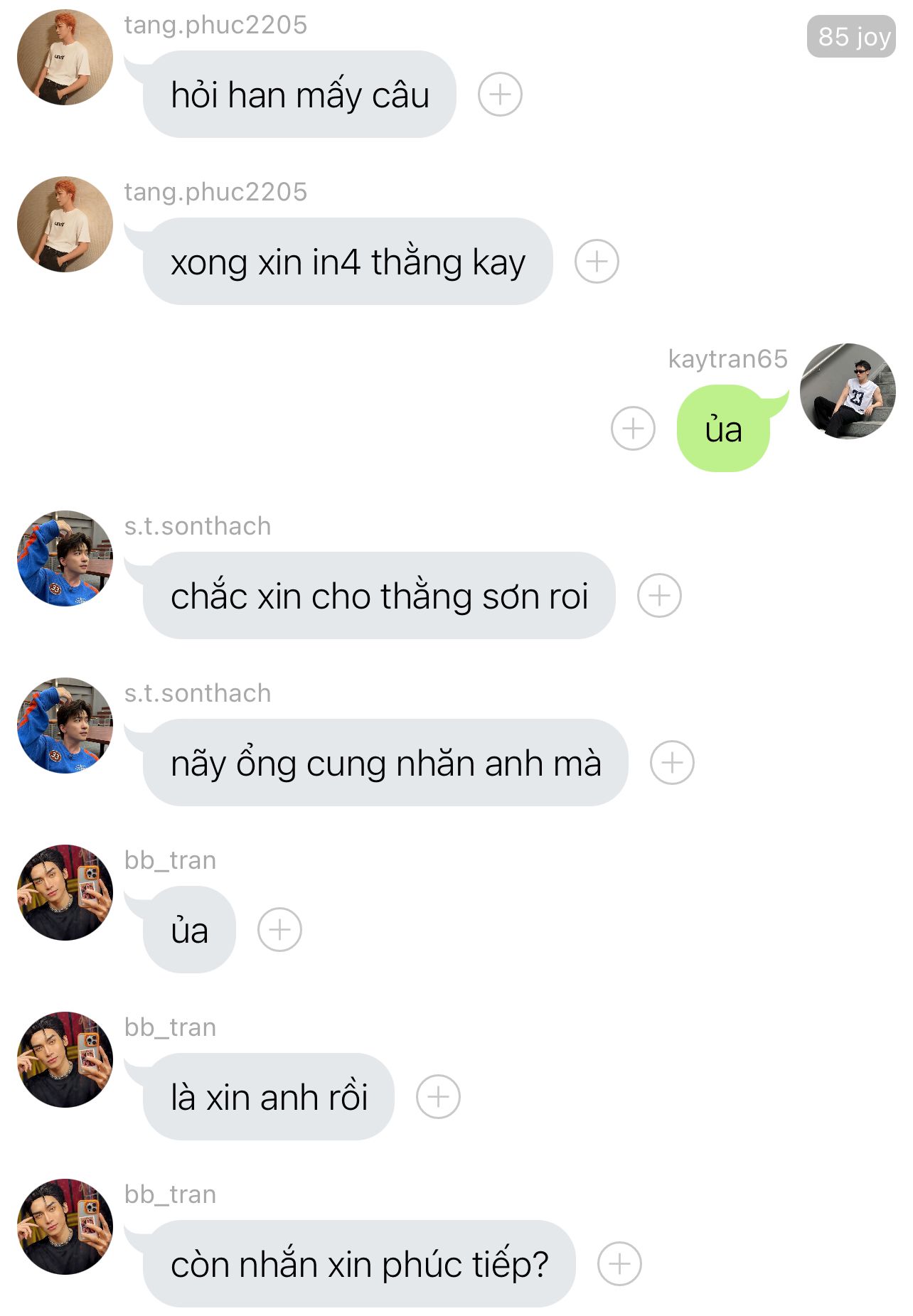Add reaction to "chắc xin cho thằng sơn roi"
Viewport: 913px width, 1316px height.
point(659,595)
